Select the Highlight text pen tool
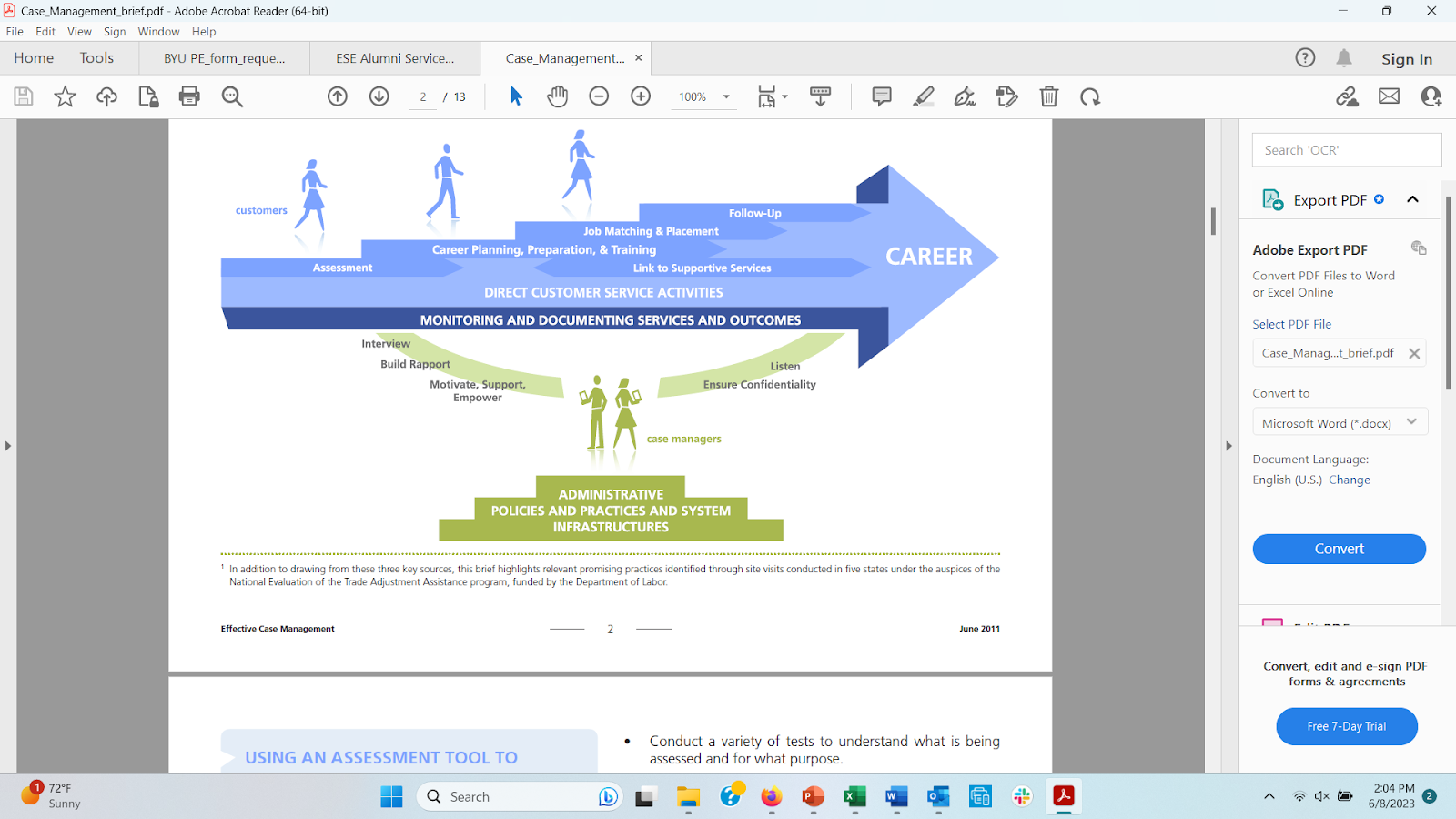This screenshot has width=1456, height=819. coord(924,96)
